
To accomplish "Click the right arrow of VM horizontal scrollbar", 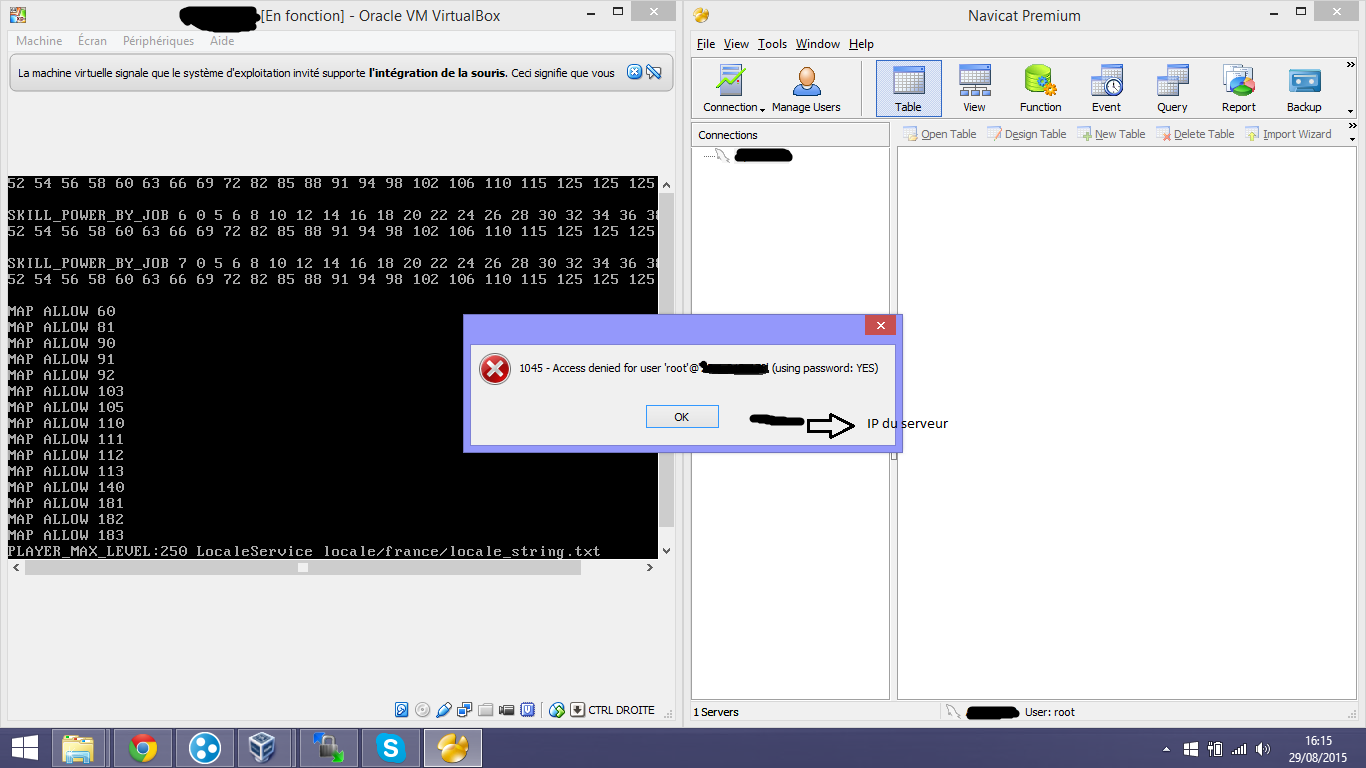I will point(649,567).
